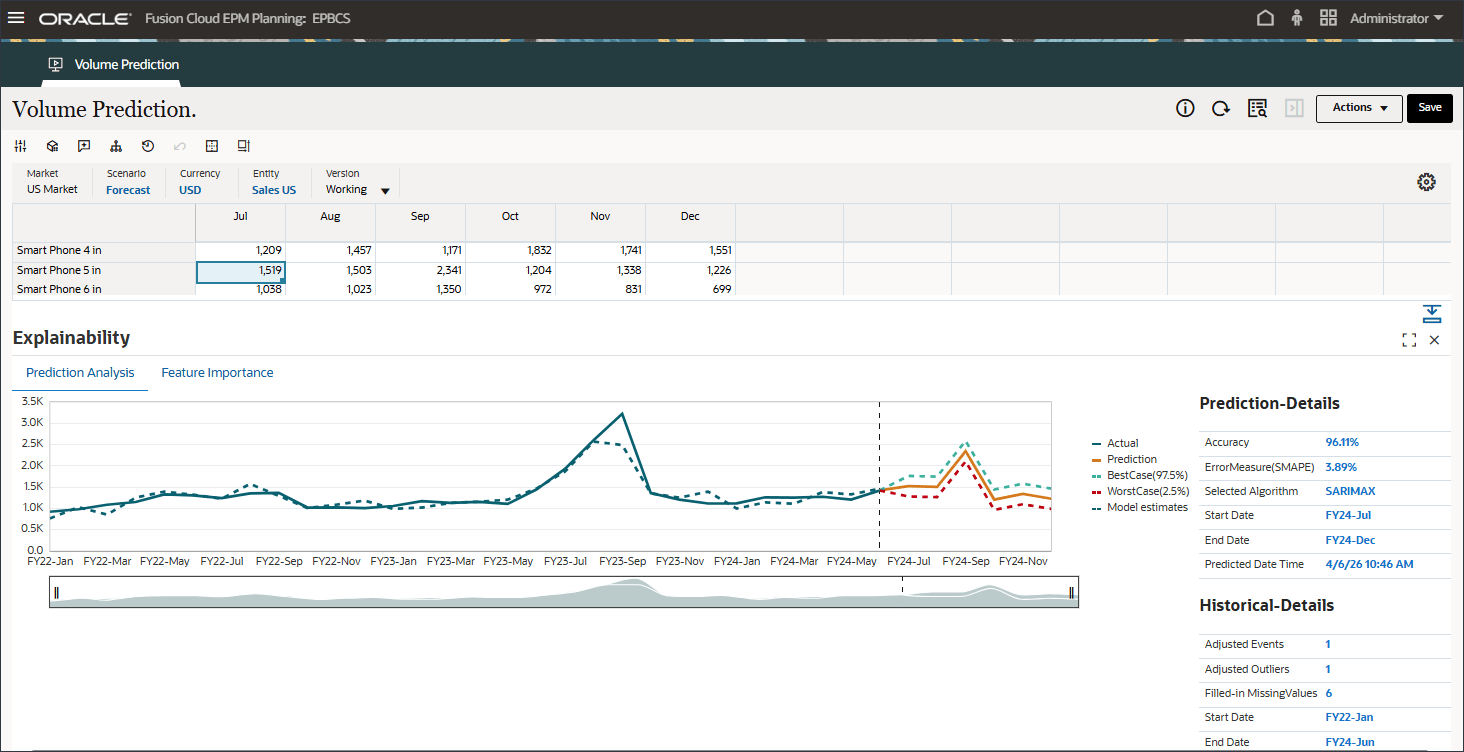Close the Explainability panel
Viewport: 1464px width, 752px height.
[1434, 340]
